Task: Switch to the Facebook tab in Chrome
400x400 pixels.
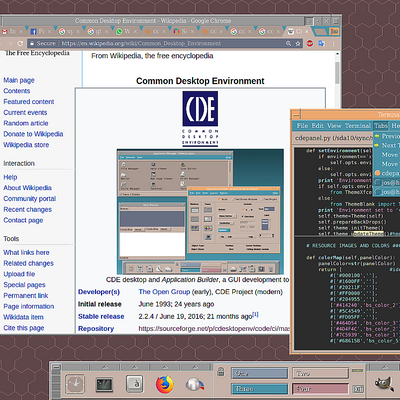Action: (x=41, y=31)
